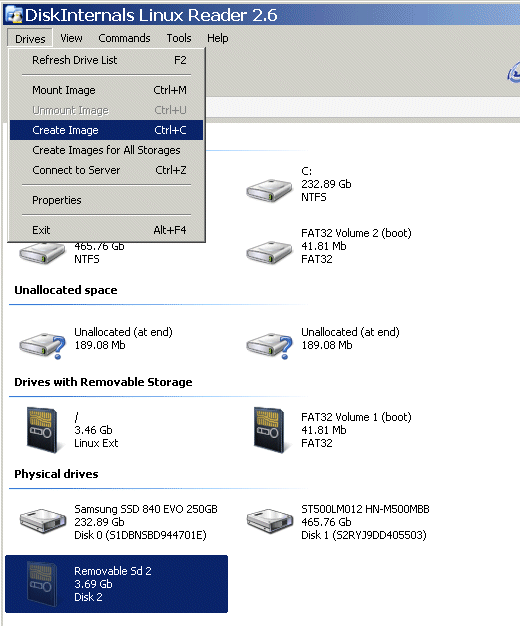Click Drives with Removable Storage header

pos(103,382)
